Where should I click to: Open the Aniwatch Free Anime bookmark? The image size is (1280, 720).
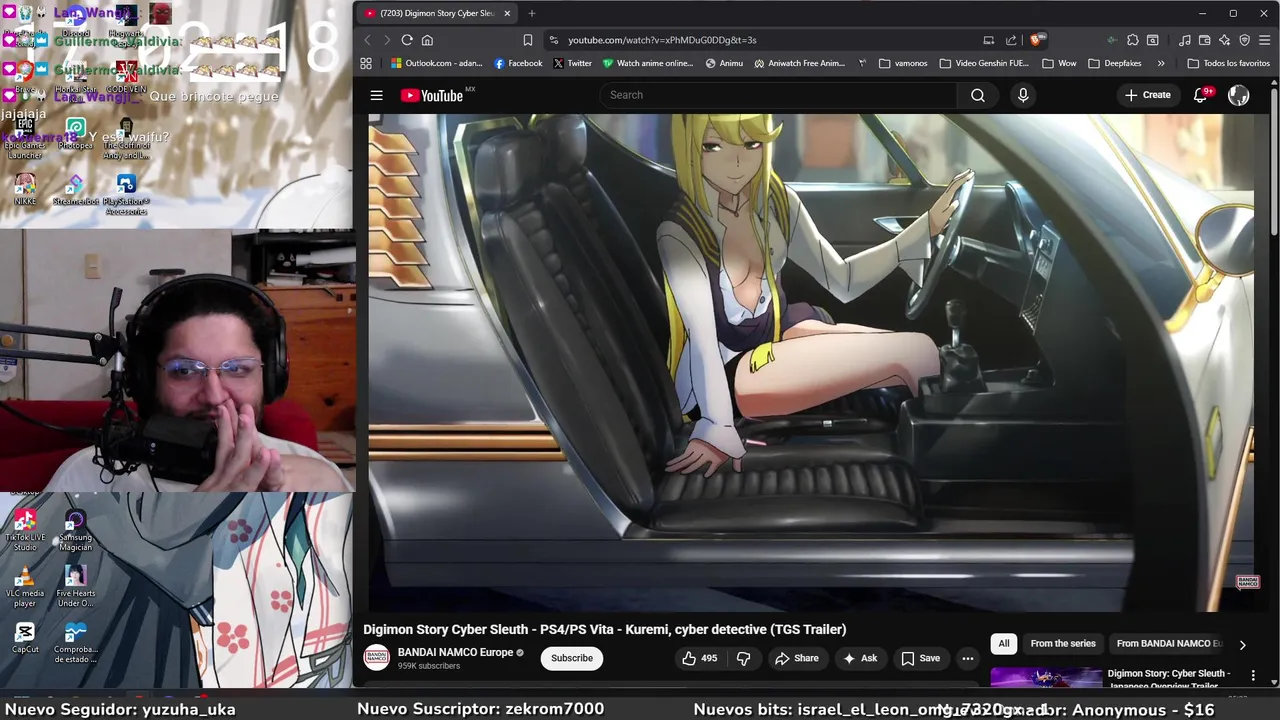point(799,63)
